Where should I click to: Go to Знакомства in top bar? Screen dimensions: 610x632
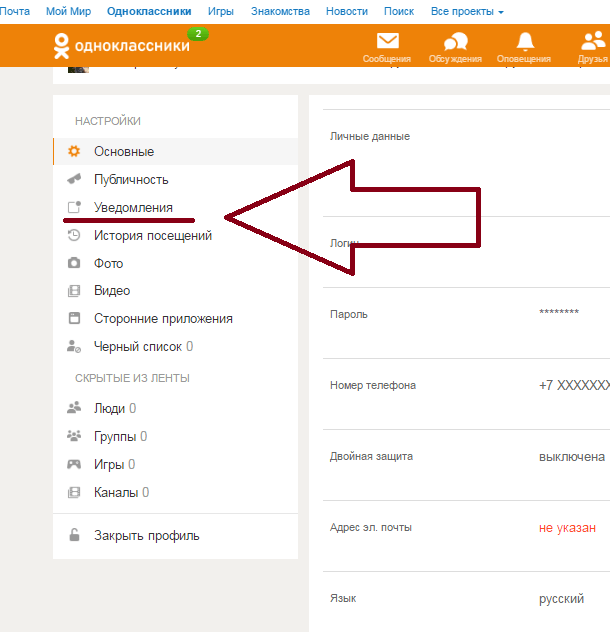click(x=280, y=11)
